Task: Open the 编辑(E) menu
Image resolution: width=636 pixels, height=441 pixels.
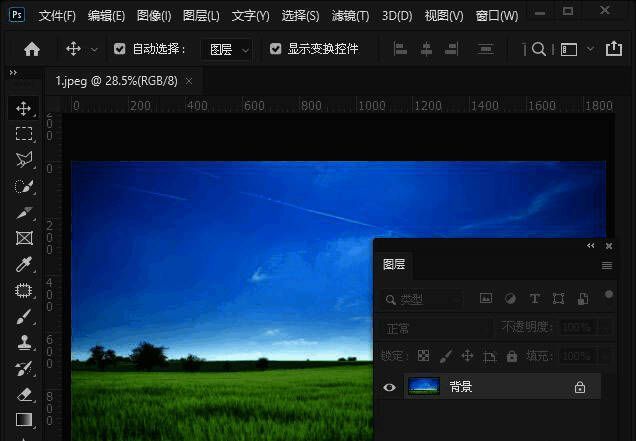Action: tap(106, 15)
